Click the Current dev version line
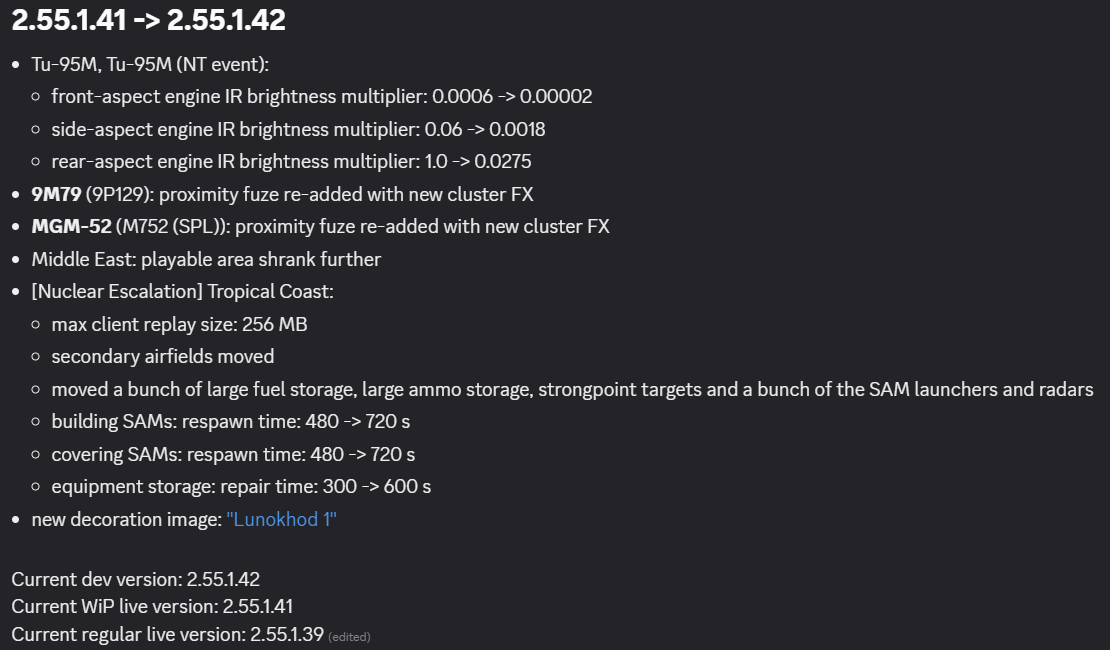1110x650 pixels. [136, 579]
